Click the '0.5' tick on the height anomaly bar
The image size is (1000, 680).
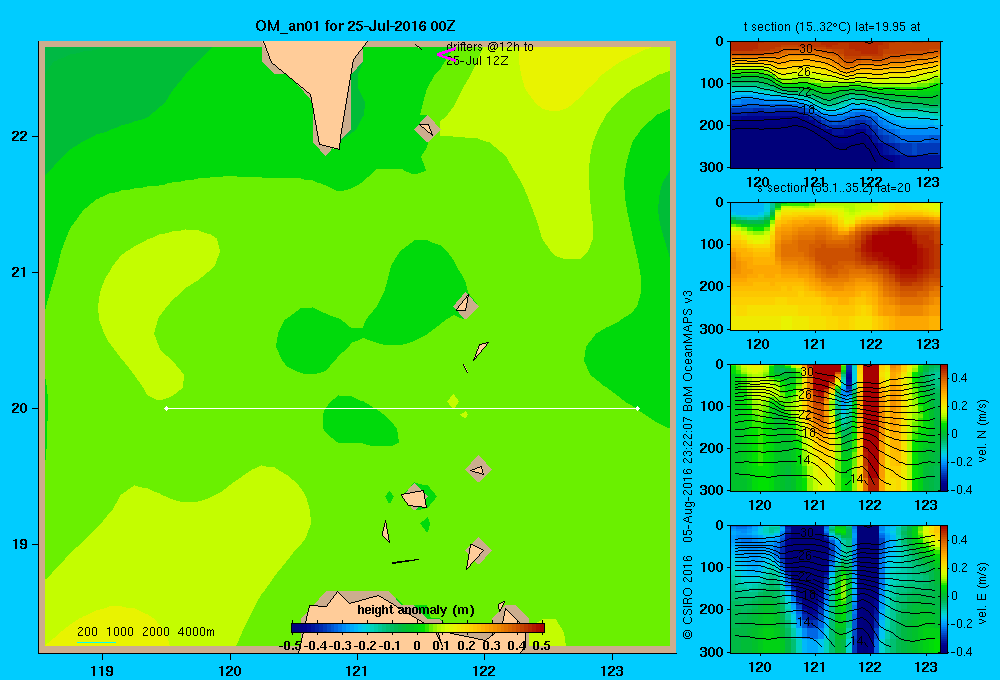point(541,646)
